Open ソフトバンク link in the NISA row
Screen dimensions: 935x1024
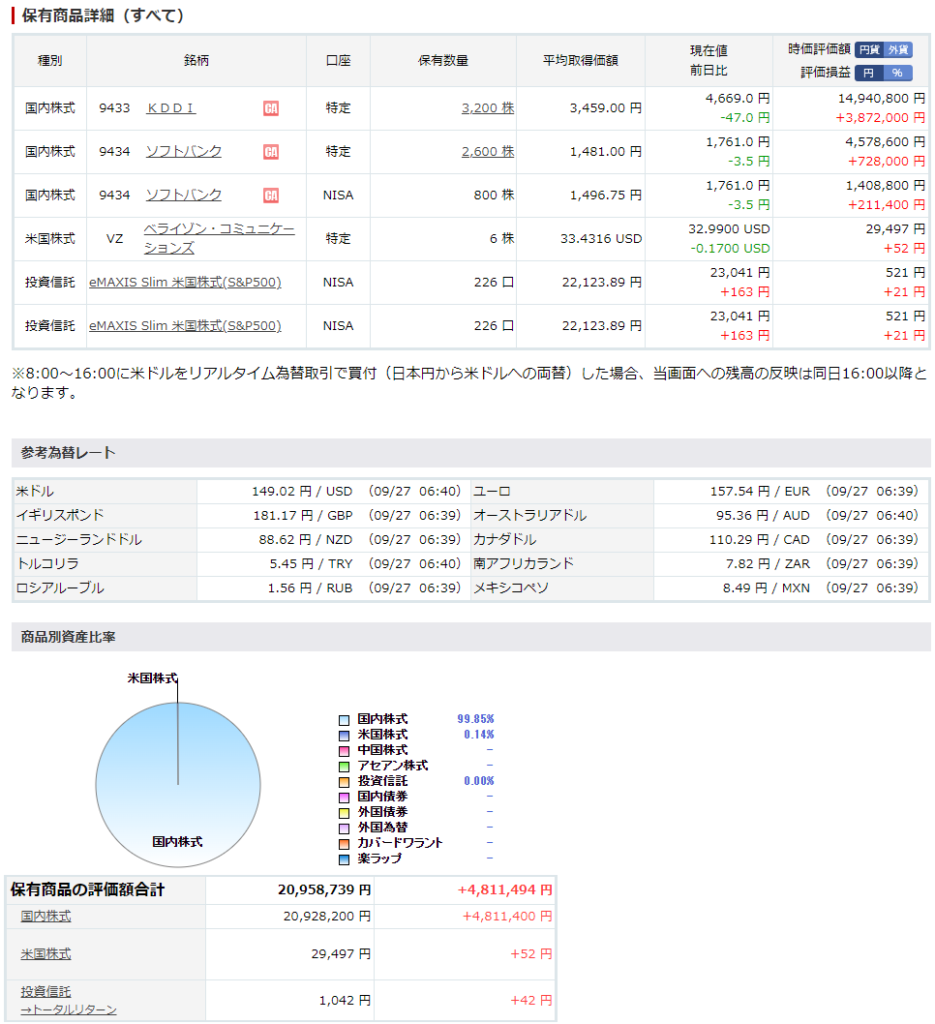(x=184, y=195)
